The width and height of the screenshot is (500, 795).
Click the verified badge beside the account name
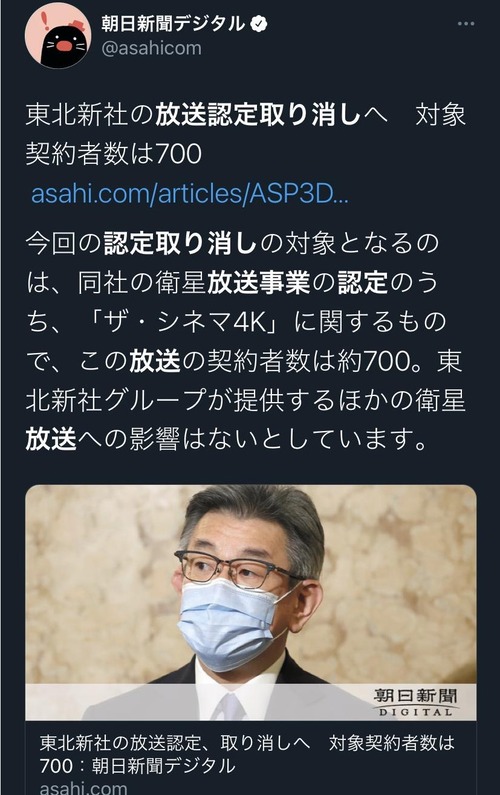(259, 24)
